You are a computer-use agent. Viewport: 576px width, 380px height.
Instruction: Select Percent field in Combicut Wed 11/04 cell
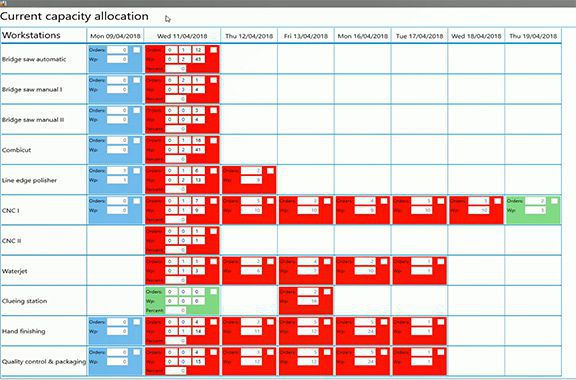(176, 159)
